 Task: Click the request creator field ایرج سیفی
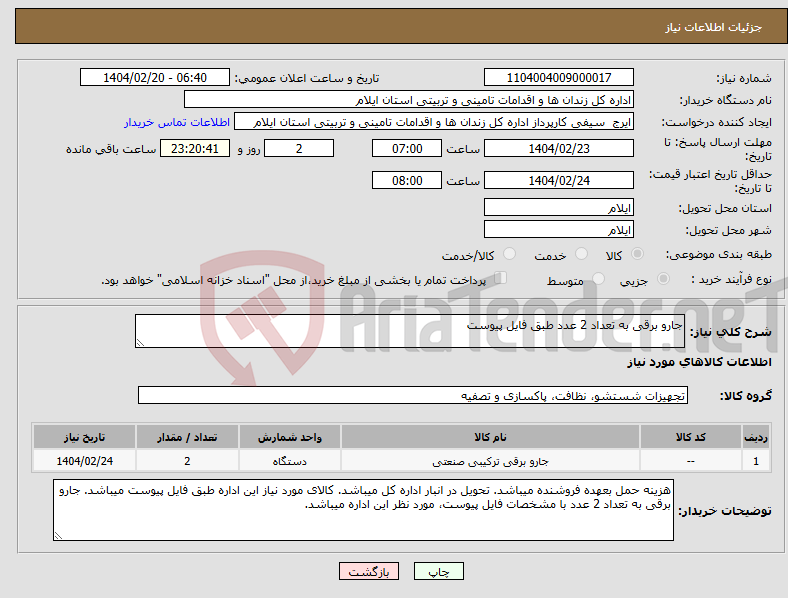click(434, 122)
